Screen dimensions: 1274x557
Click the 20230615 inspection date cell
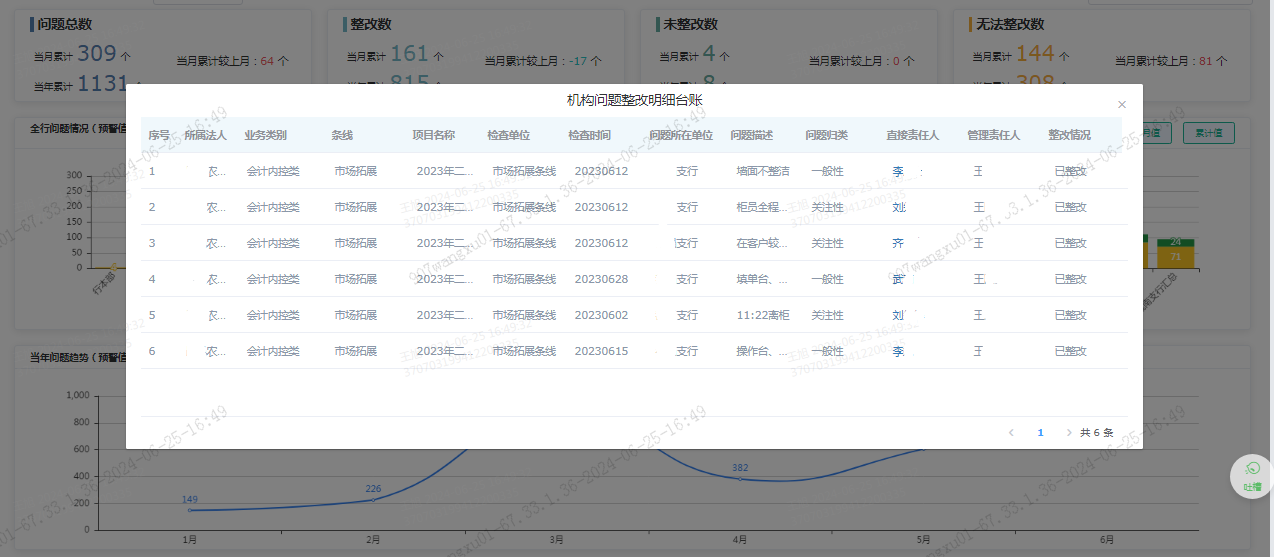point(601,351)
